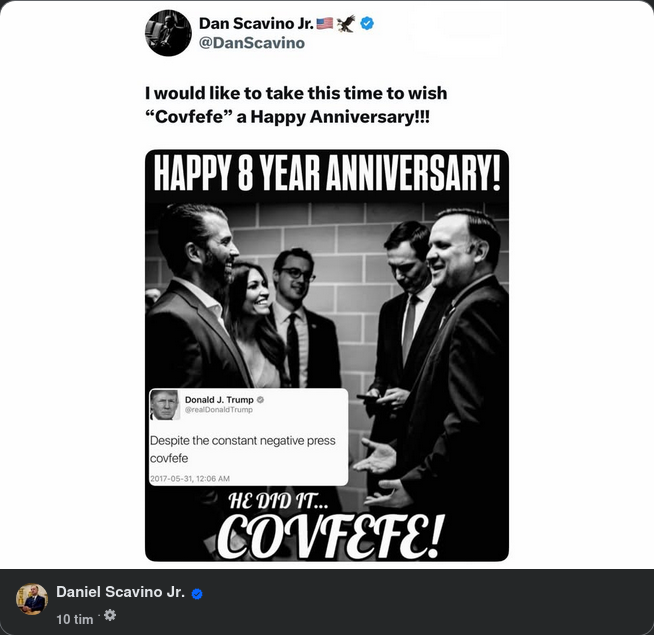Image resolution: width=654 pixels, height=635 pixels.
Task: Click the eagle emoji after the flag
Action: pos(346,23)
